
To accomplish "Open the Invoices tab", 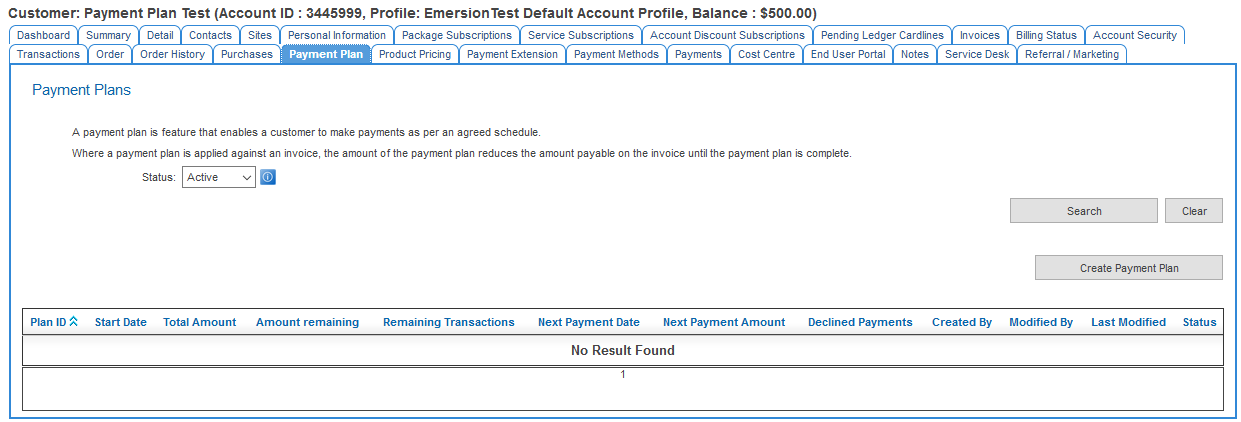I will 979,35.
